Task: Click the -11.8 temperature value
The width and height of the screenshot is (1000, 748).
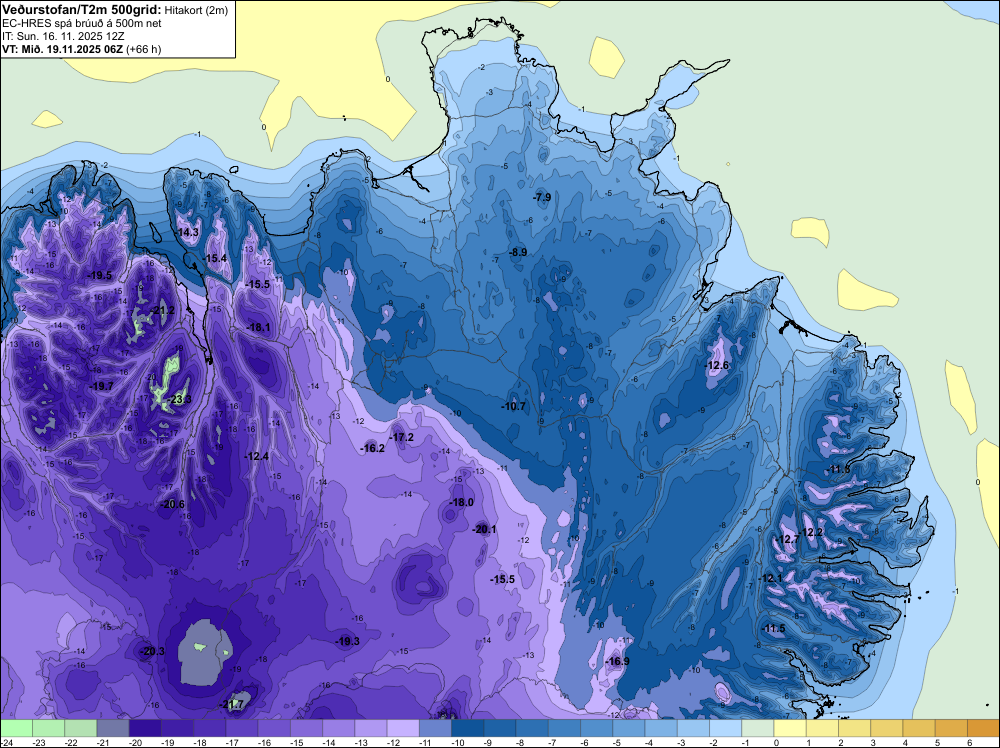Action: click(x=838, y=470)
